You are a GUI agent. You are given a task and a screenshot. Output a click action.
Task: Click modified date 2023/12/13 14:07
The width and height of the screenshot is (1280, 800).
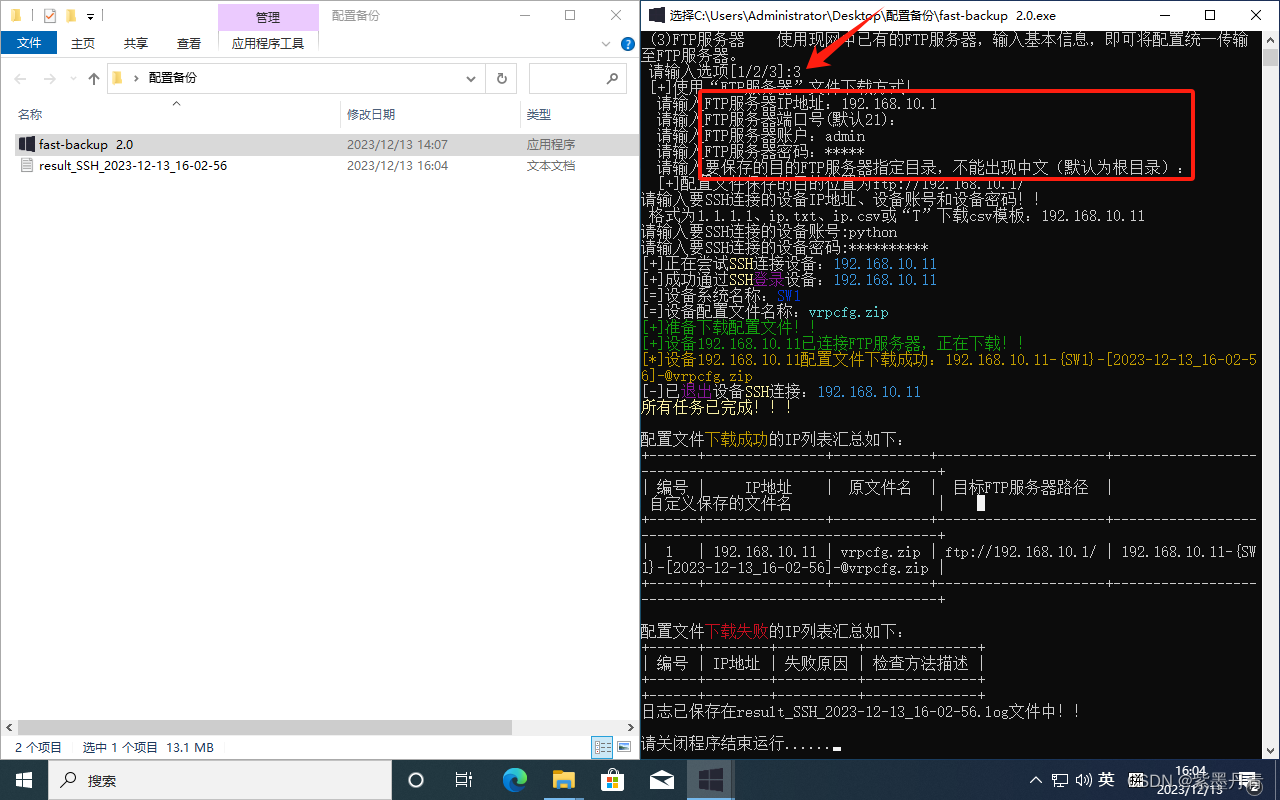pos(397,145)
